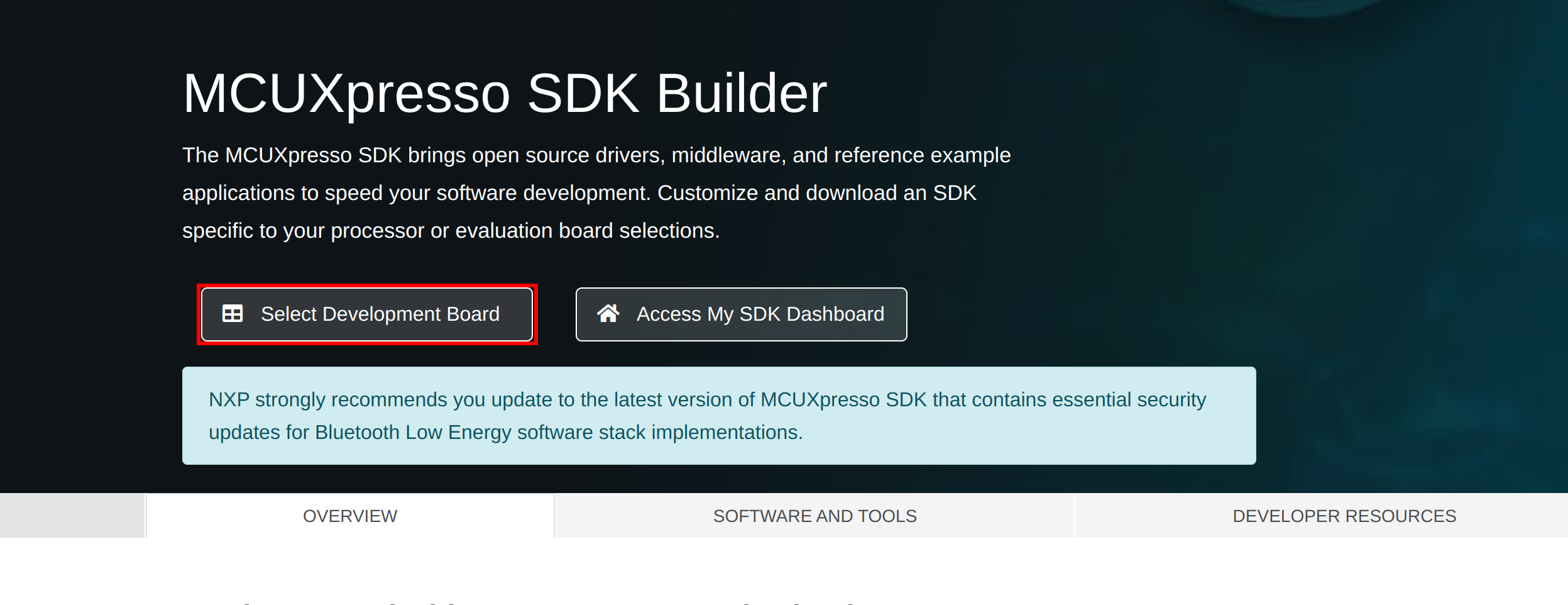Click the Select Development Board button

(x=367, y=314)
